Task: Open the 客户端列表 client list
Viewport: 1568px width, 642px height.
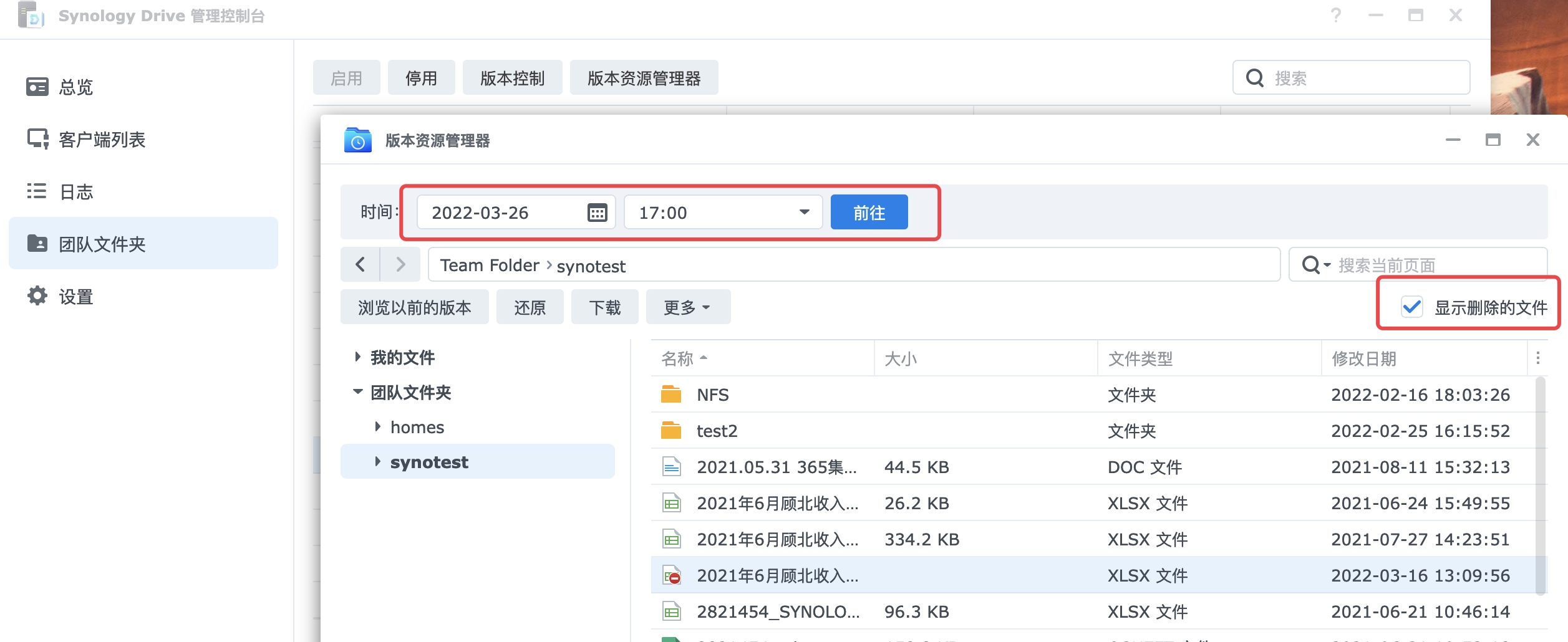Action: click(x=143, y=139)
